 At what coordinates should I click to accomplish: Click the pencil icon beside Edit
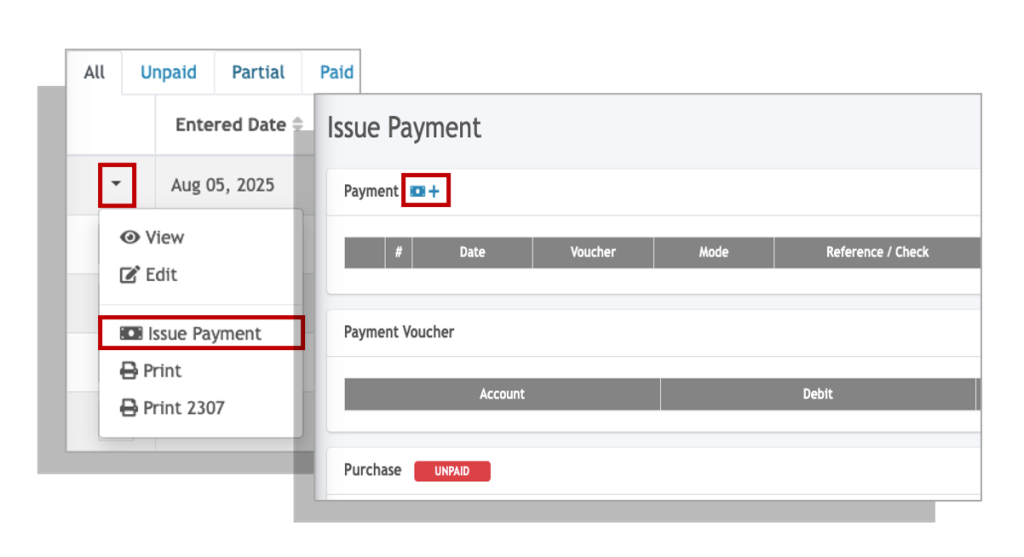click(129, 275)
